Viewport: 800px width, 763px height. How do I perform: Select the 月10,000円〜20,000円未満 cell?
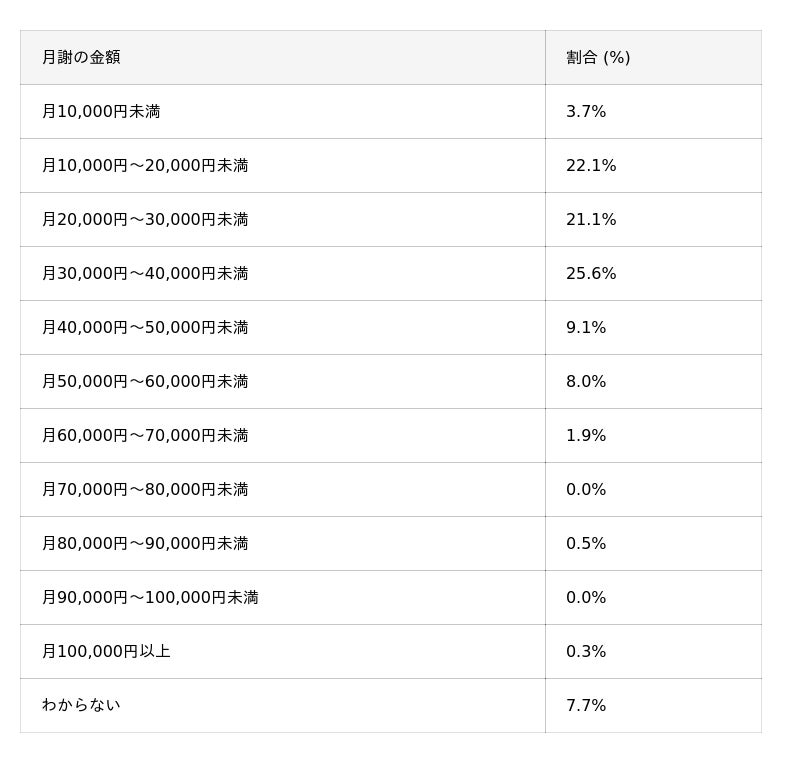[x=145, y=165]
